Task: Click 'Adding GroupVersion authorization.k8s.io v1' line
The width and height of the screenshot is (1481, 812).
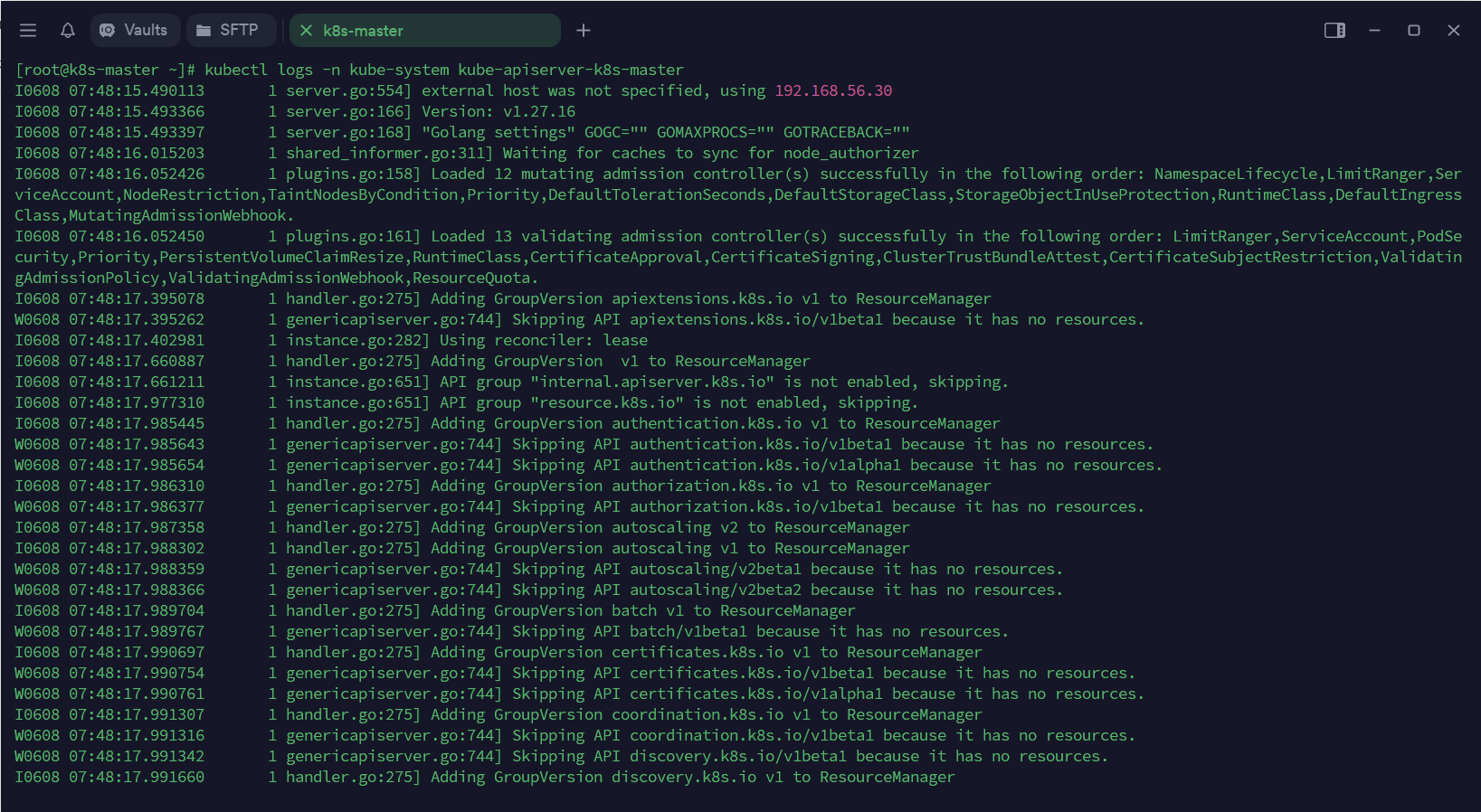Action: pyautogui.click(x=503, y=486)
